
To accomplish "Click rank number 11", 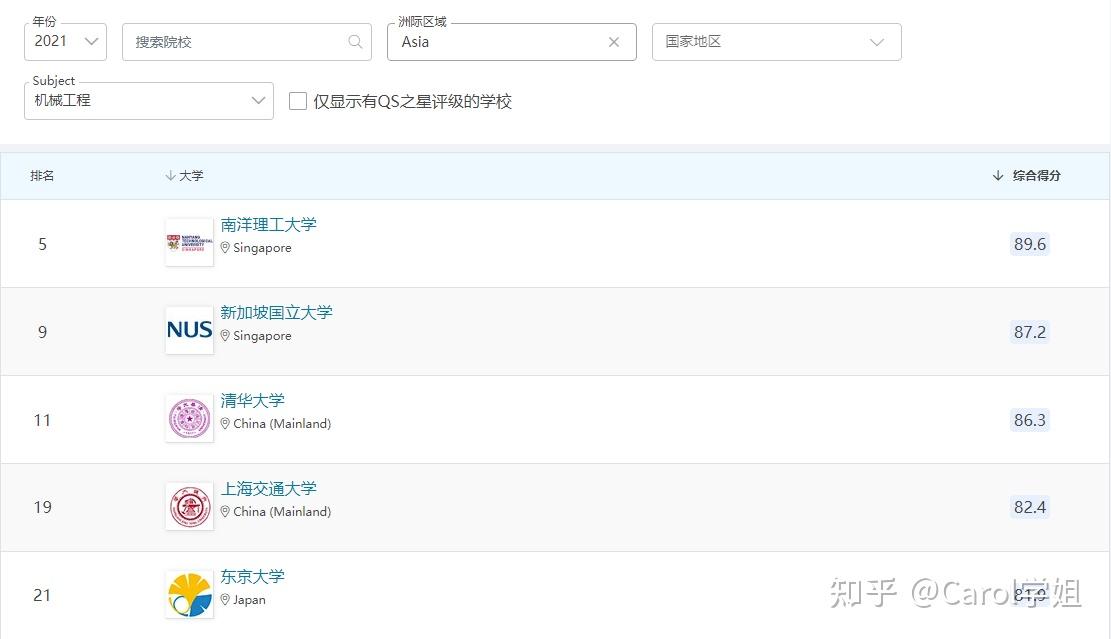I will click(43, 420).
